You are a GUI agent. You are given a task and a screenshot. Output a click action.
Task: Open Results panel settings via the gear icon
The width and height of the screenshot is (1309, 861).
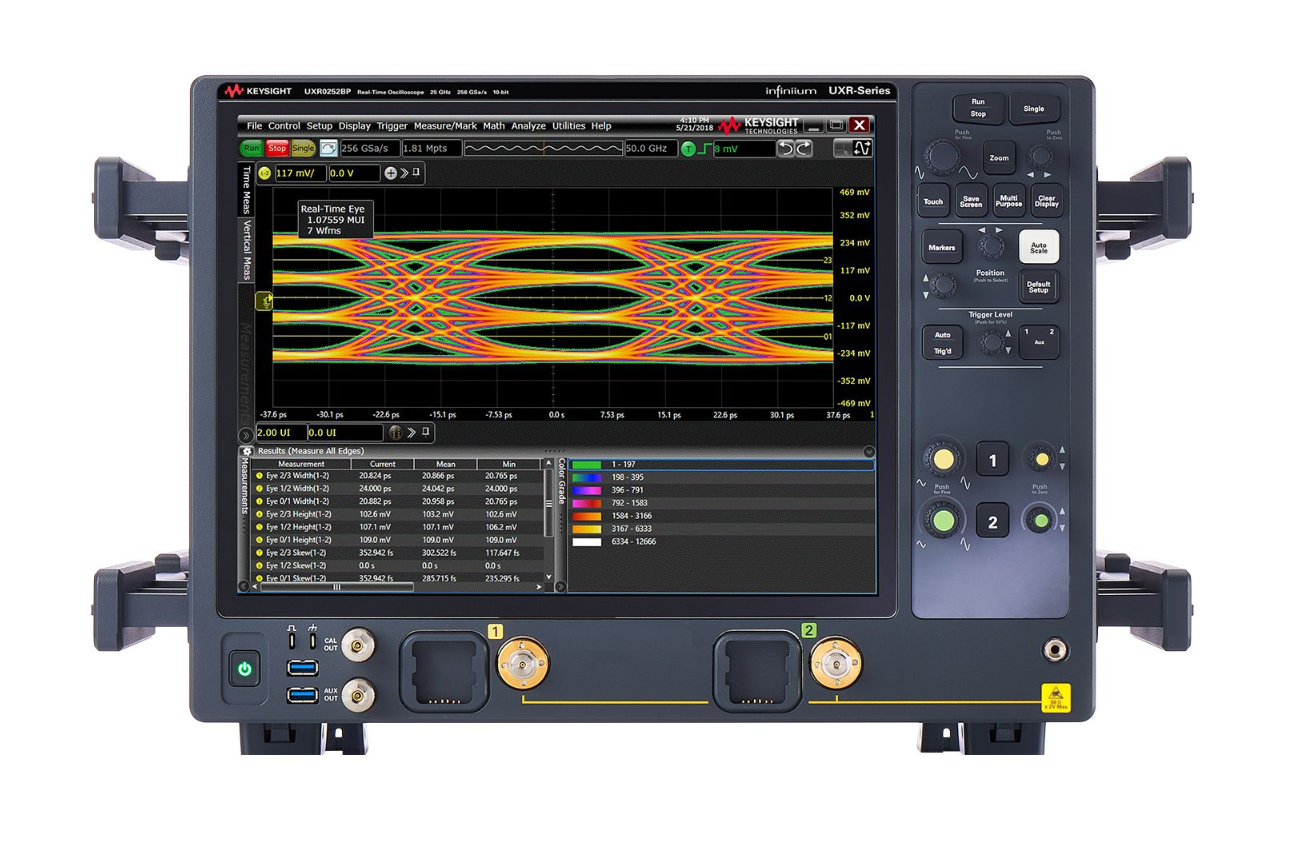pos(248,452)
